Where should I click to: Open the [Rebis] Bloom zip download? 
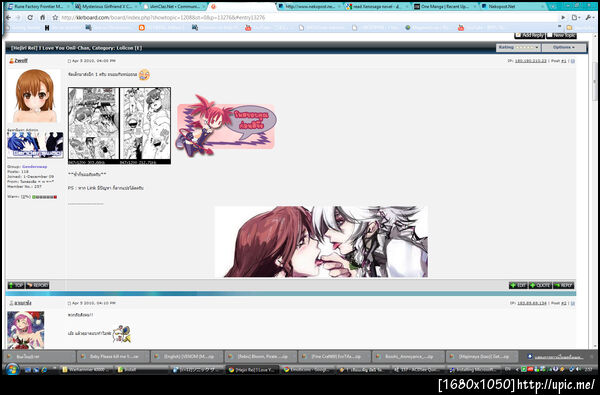click(x=261, y=356)
